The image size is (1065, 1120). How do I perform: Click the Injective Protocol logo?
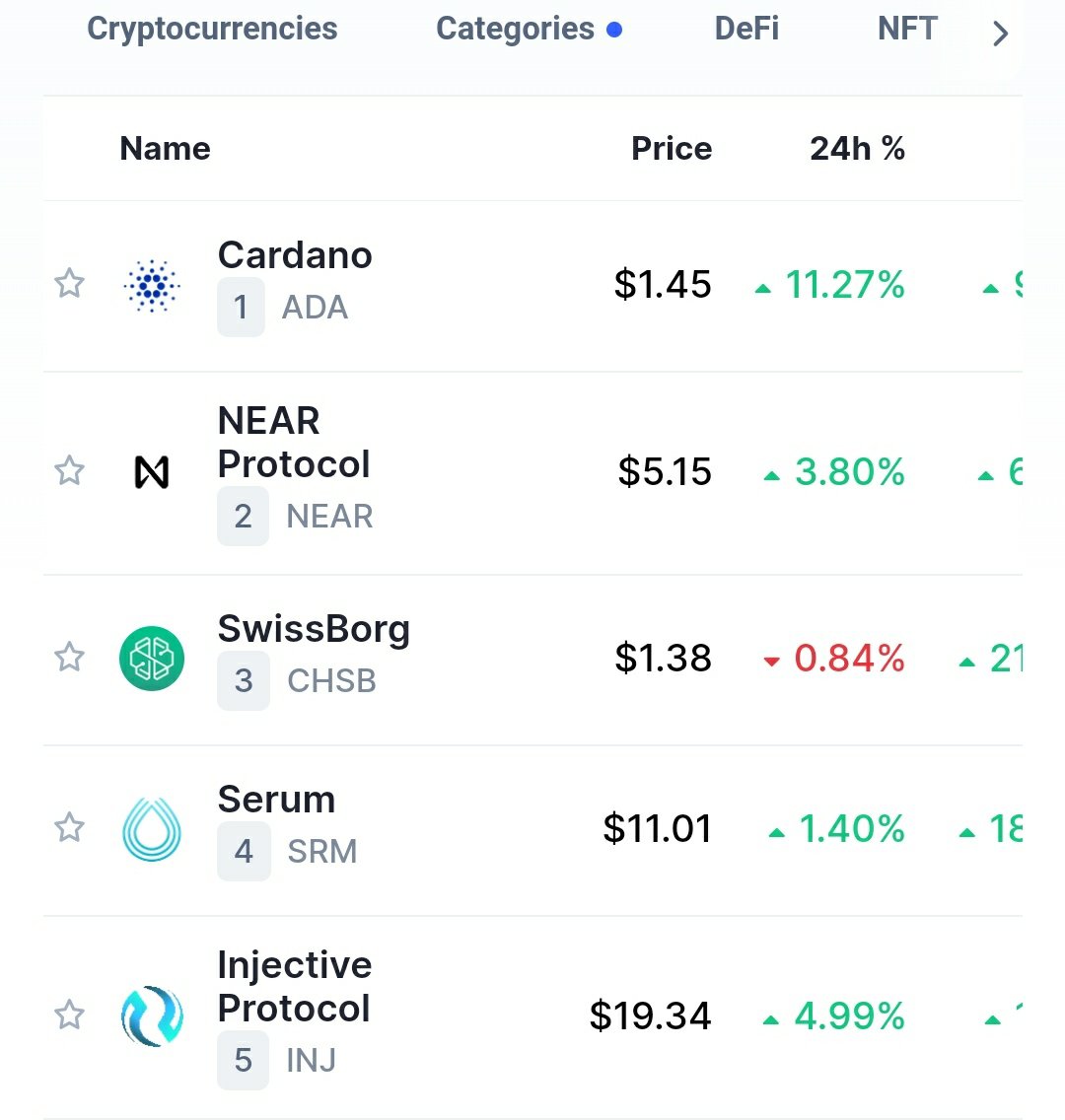[x=152, y=1016]
